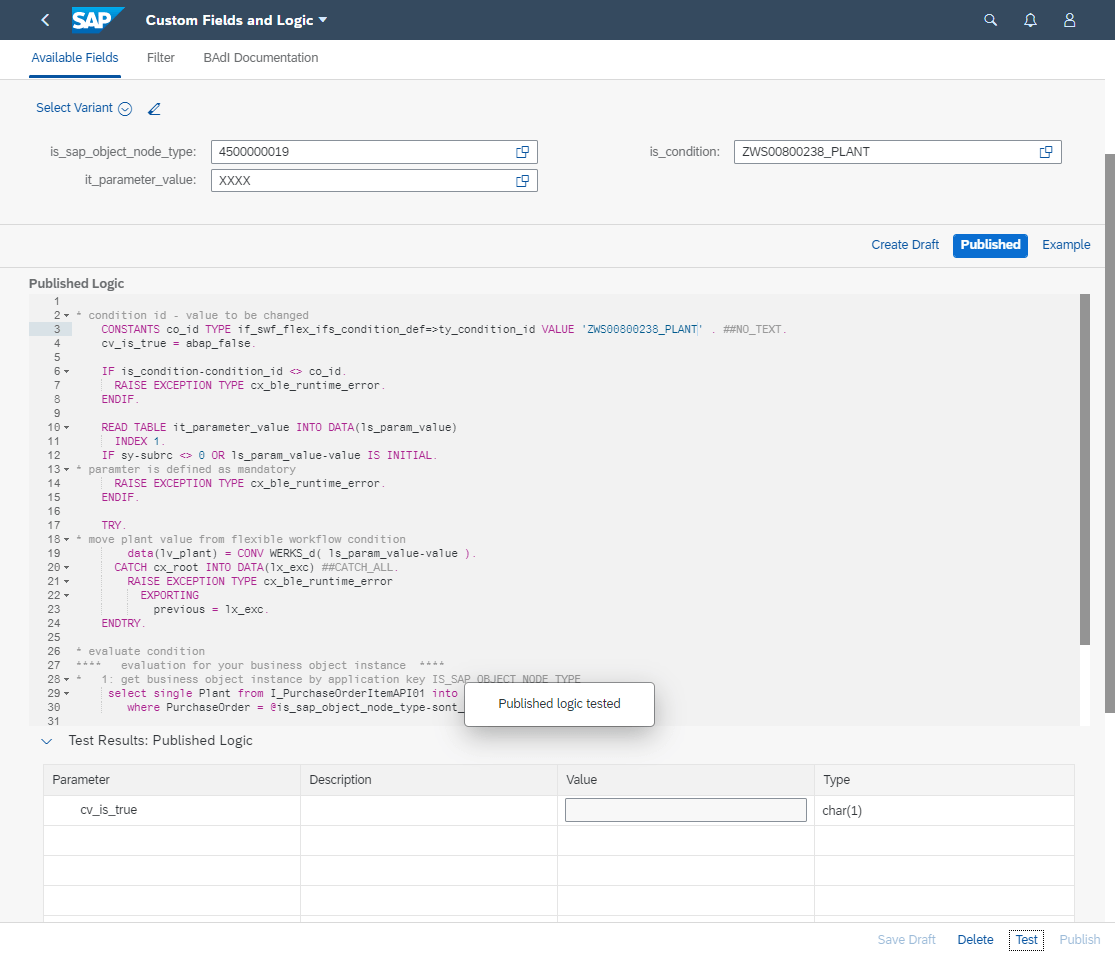Open notifications via the bell icon

[1030, 20]
